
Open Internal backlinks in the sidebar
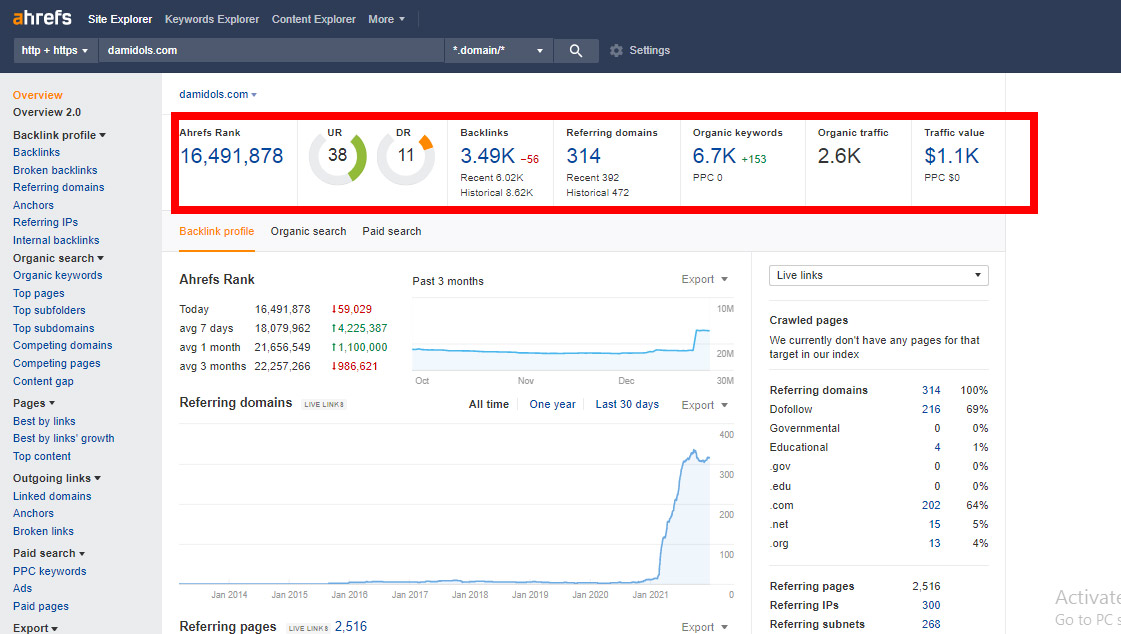56,240
